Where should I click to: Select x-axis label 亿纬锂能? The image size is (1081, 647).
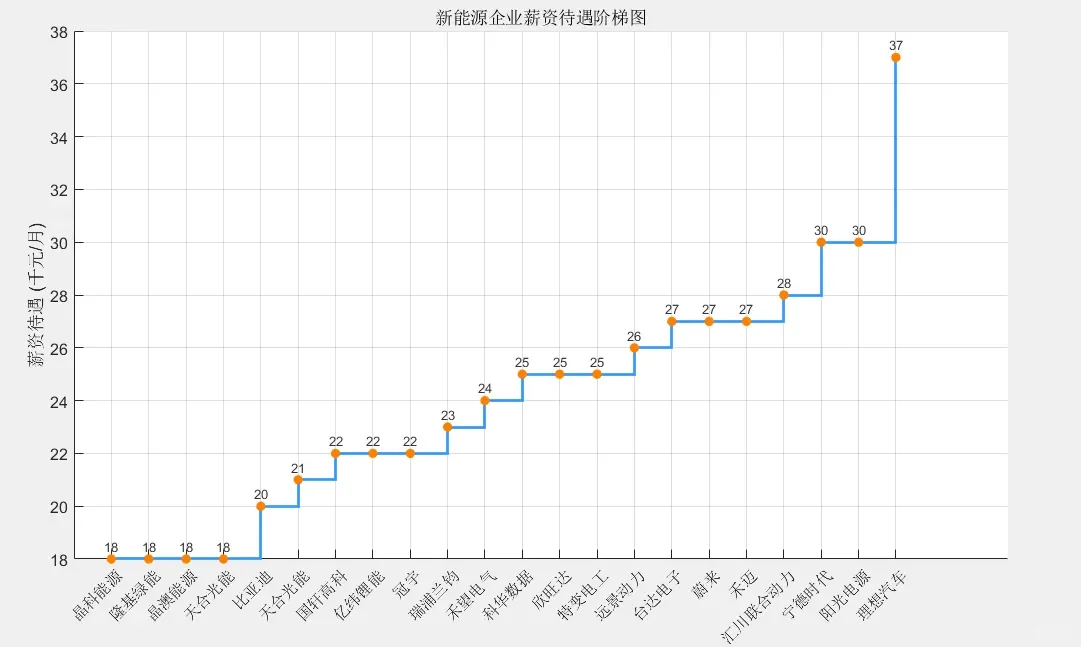[359, 595]
